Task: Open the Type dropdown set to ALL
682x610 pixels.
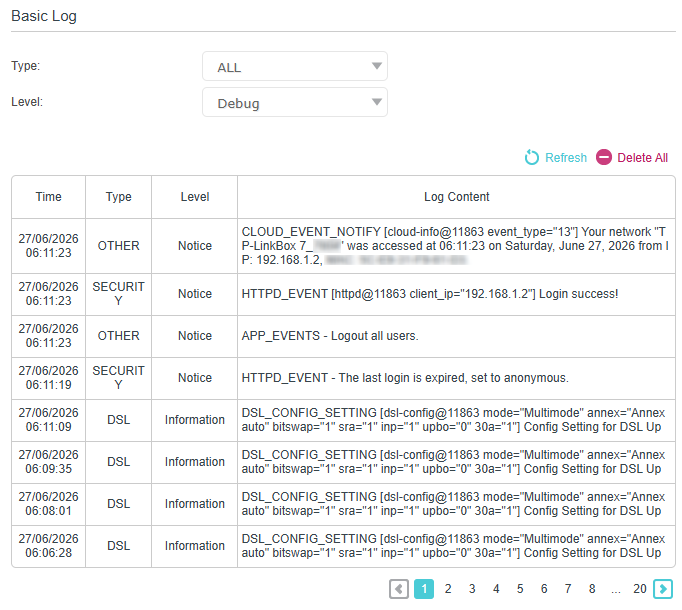Action: pyautogui.click(x=295, y=66)
